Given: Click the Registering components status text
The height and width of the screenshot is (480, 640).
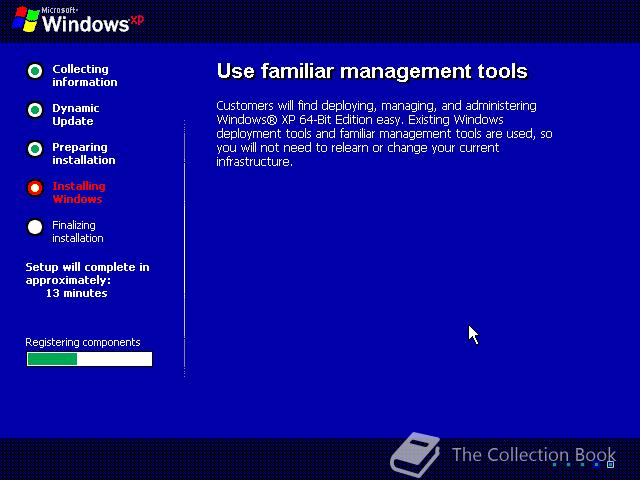Looking at the screenshot, I should (83, 342).
